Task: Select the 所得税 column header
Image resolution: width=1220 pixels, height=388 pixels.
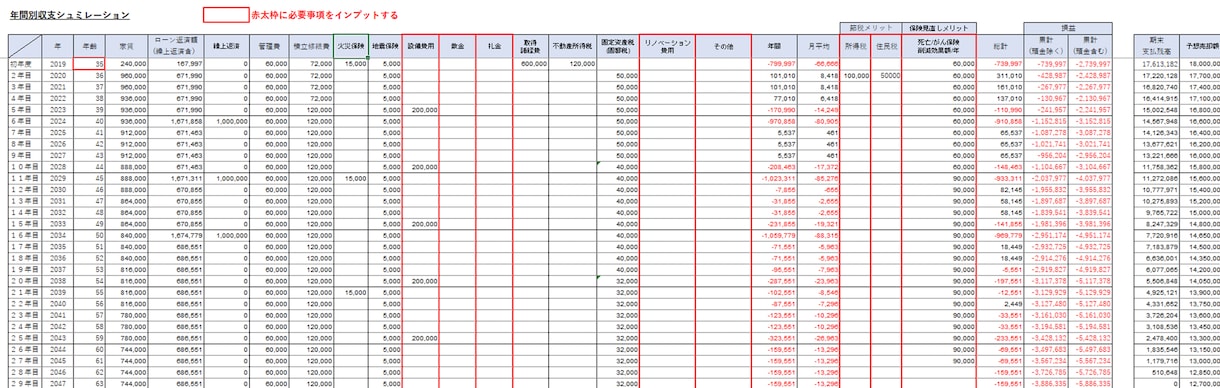Action: pyautogui.click(x=856, y=46)
